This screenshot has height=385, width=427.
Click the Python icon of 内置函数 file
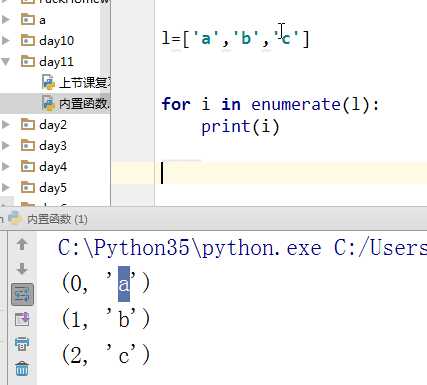[x=48, y=104]
